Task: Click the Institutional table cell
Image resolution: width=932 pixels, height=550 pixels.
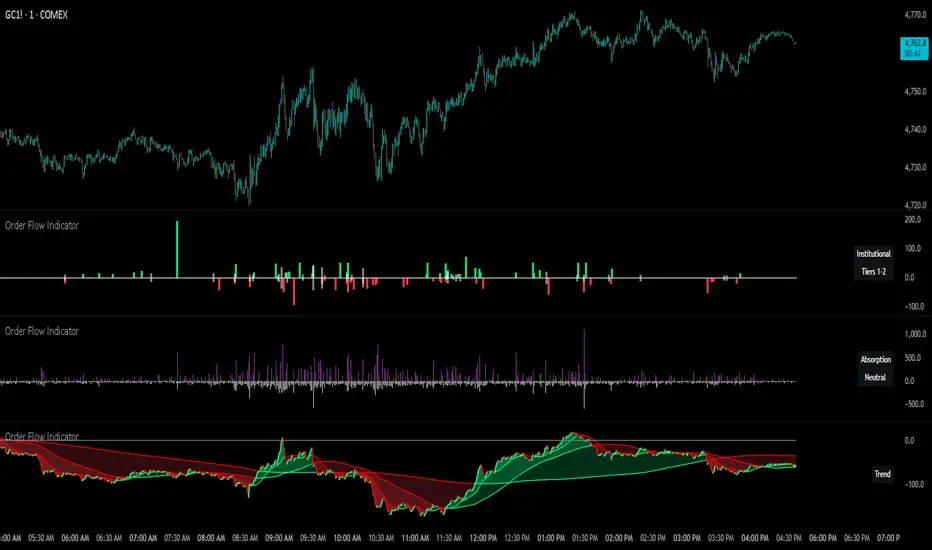Action: [873, 254]
